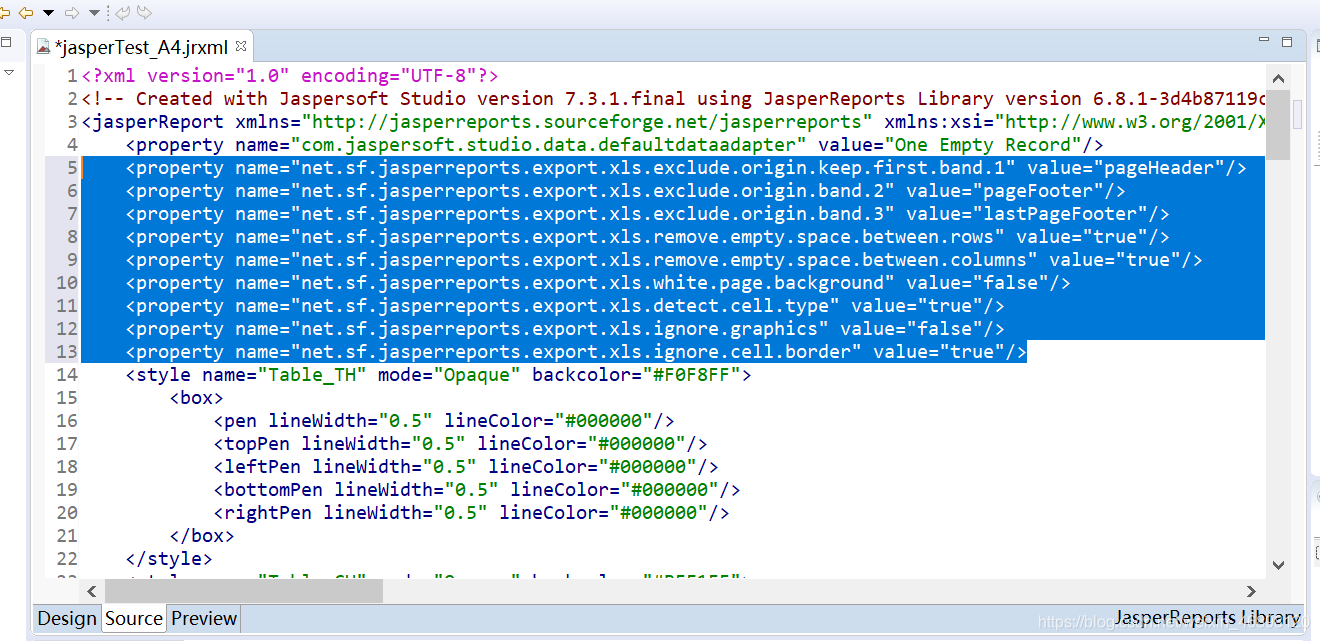Click the JasperReports Library label

(x=1208, y=618)
